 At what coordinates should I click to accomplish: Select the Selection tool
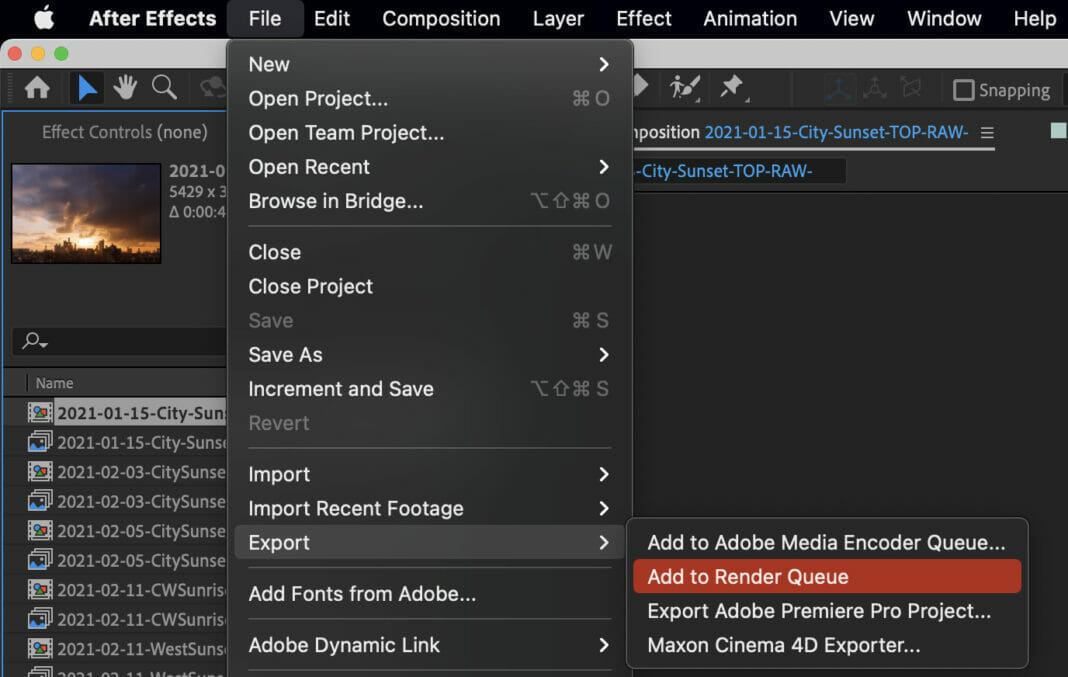click(x=86, y=88)
